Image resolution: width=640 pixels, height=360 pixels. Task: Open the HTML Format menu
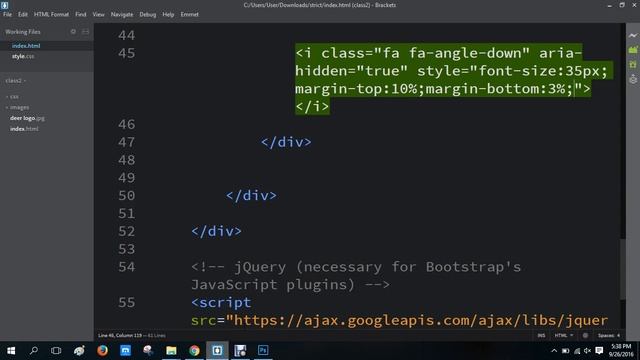51,14
